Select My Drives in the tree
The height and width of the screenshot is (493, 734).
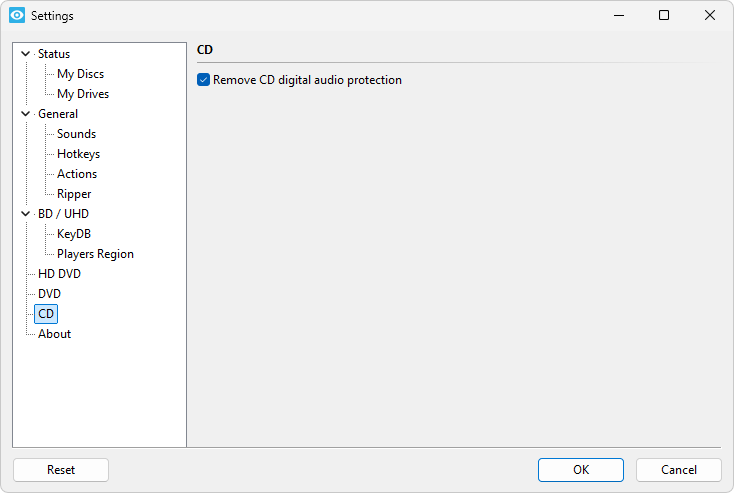83,94
